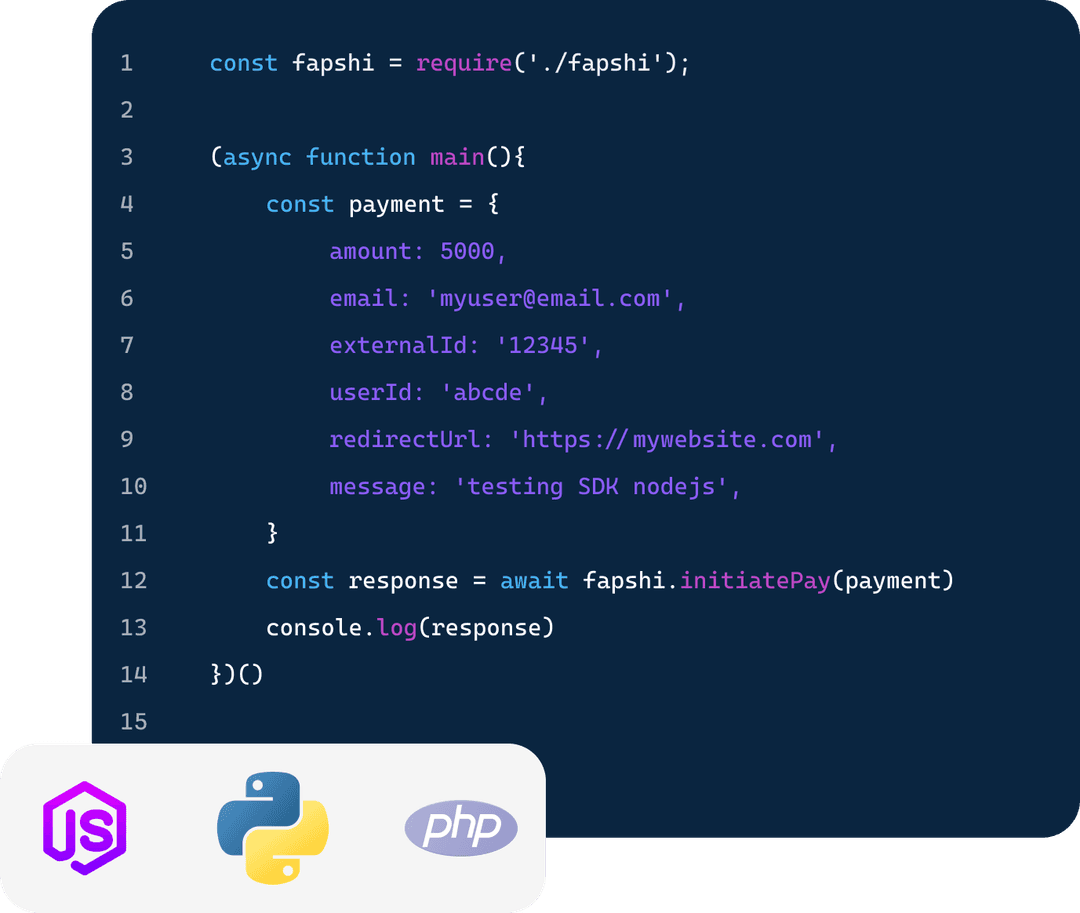Image resolution: width=1080 pixels, height=913 pixels.
Task: Click line number 15 in the gutter
Action: (133, 721)
